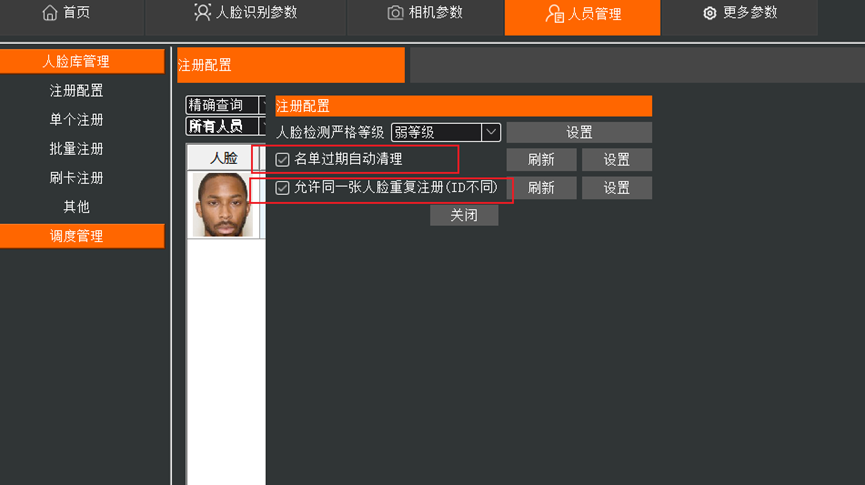Open 单个注册 from the sidebar
Screen dimensions: 865x485
(76, 120)
